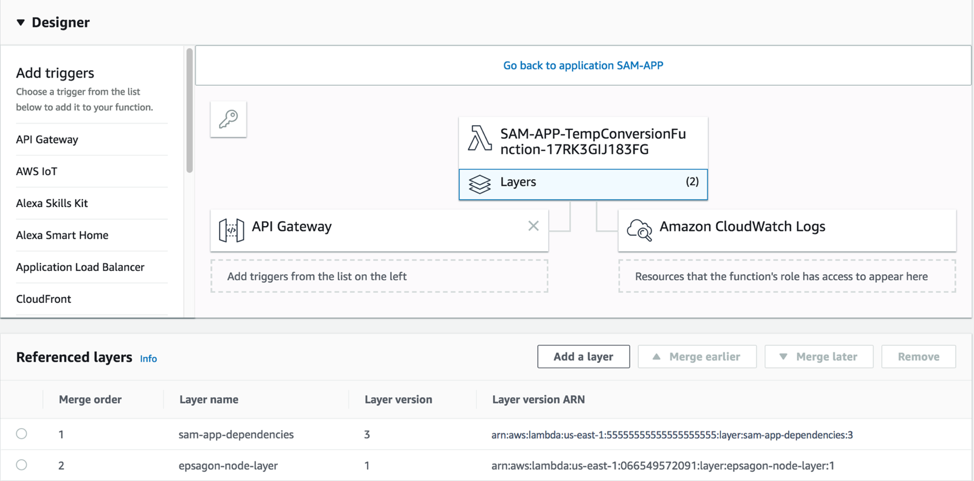Image resolution: width=974 pixels, height=481 pixels.
Task: Click the sam-app-dependencies layer name
Action: coord(236,434)
